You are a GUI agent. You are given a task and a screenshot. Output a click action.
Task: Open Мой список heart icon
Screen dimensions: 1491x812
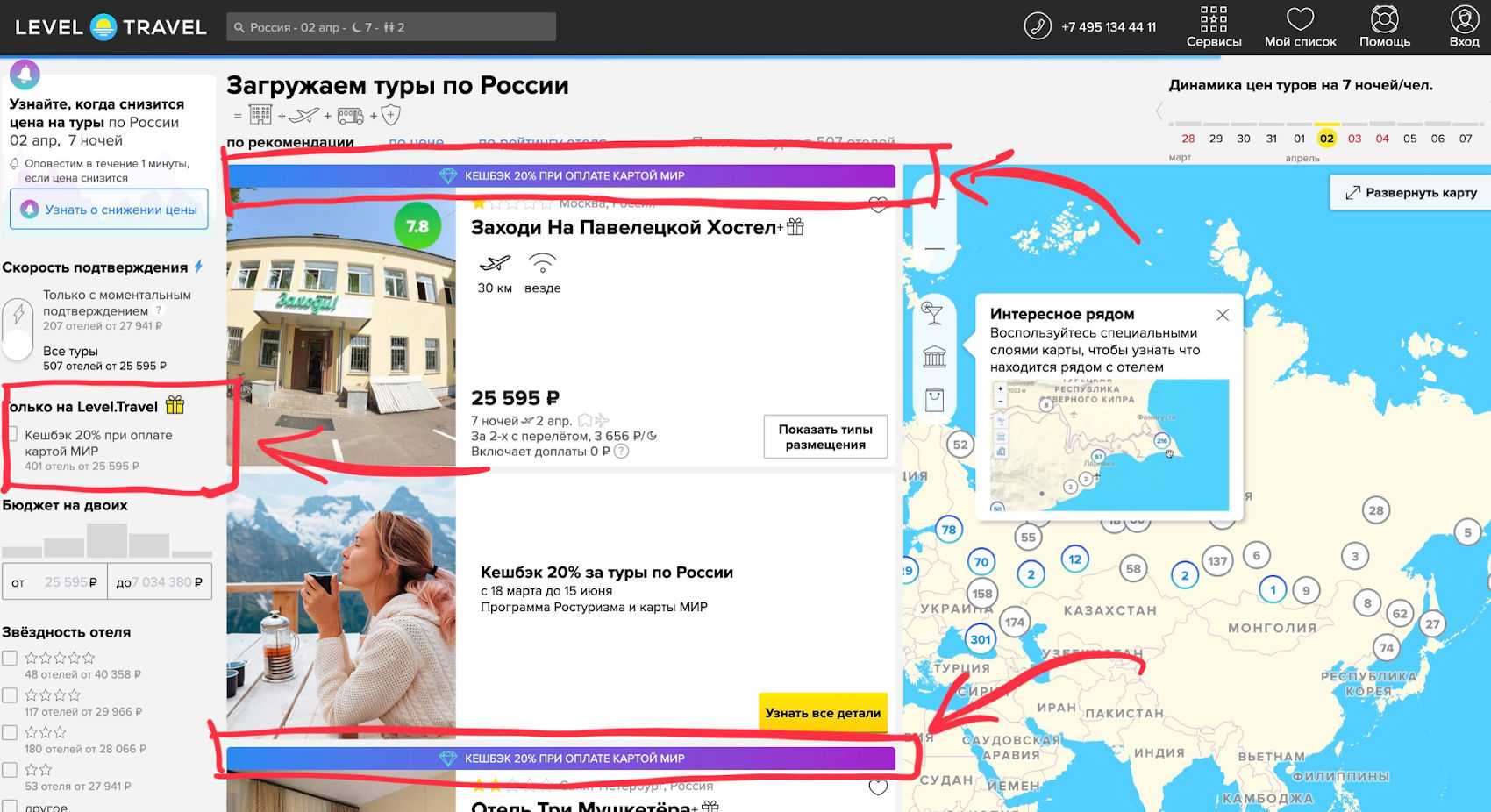1300,19
